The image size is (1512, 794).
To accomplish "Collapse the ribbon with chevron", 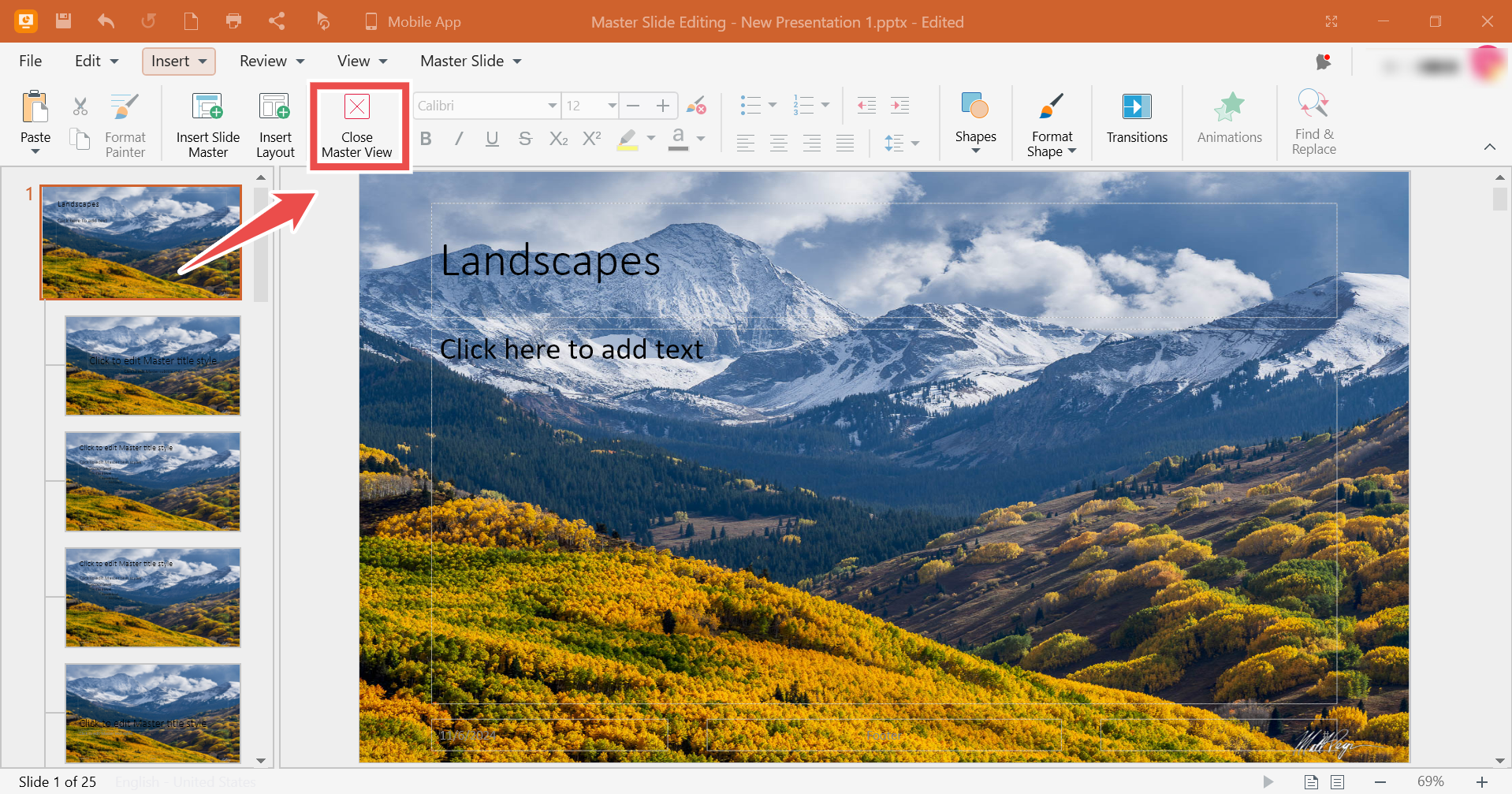I will tap(1490, 147).
